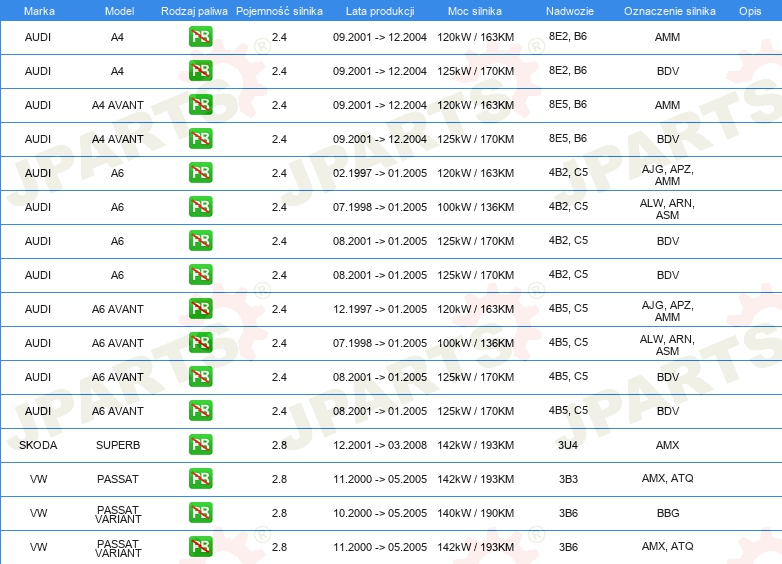
Task: Click the 10.2000 -> 05.2005 production years
Action: click(x=380, y=513)
